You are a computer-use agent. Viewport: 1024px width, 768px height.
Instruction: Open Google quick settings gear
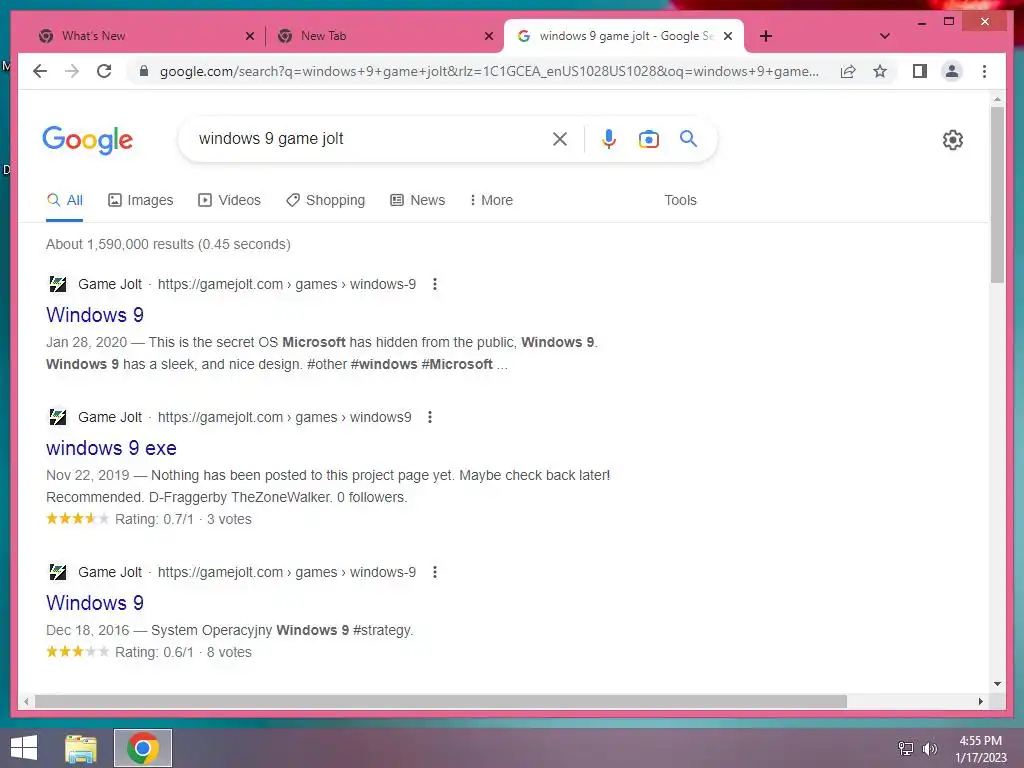pyautogui.click(x=953, y=140)
